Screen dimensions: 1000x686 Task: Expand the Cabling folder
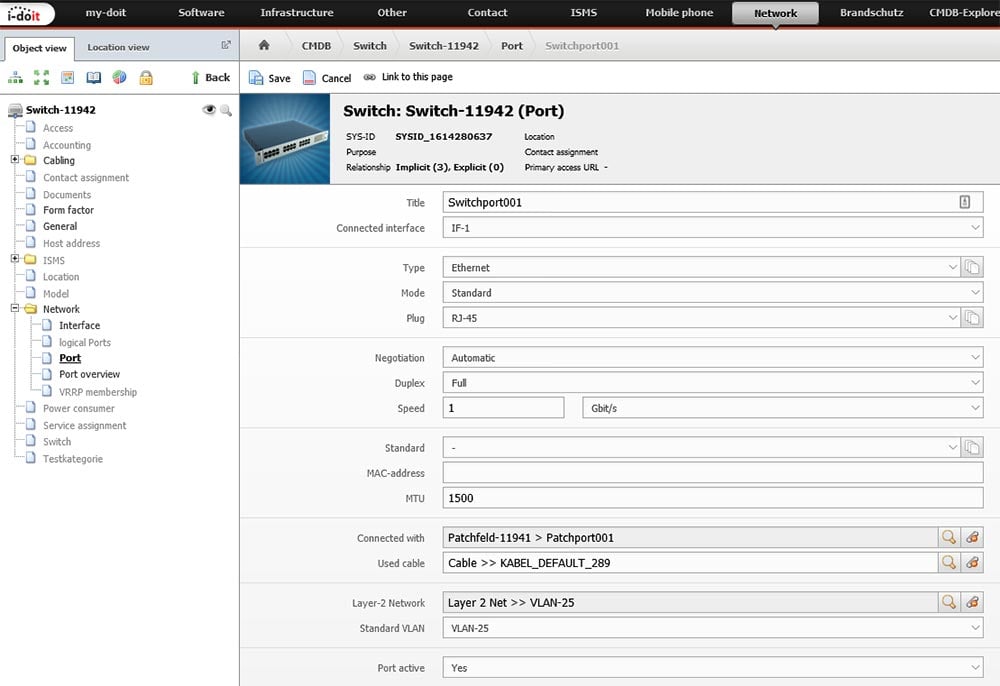click(15, 159)
